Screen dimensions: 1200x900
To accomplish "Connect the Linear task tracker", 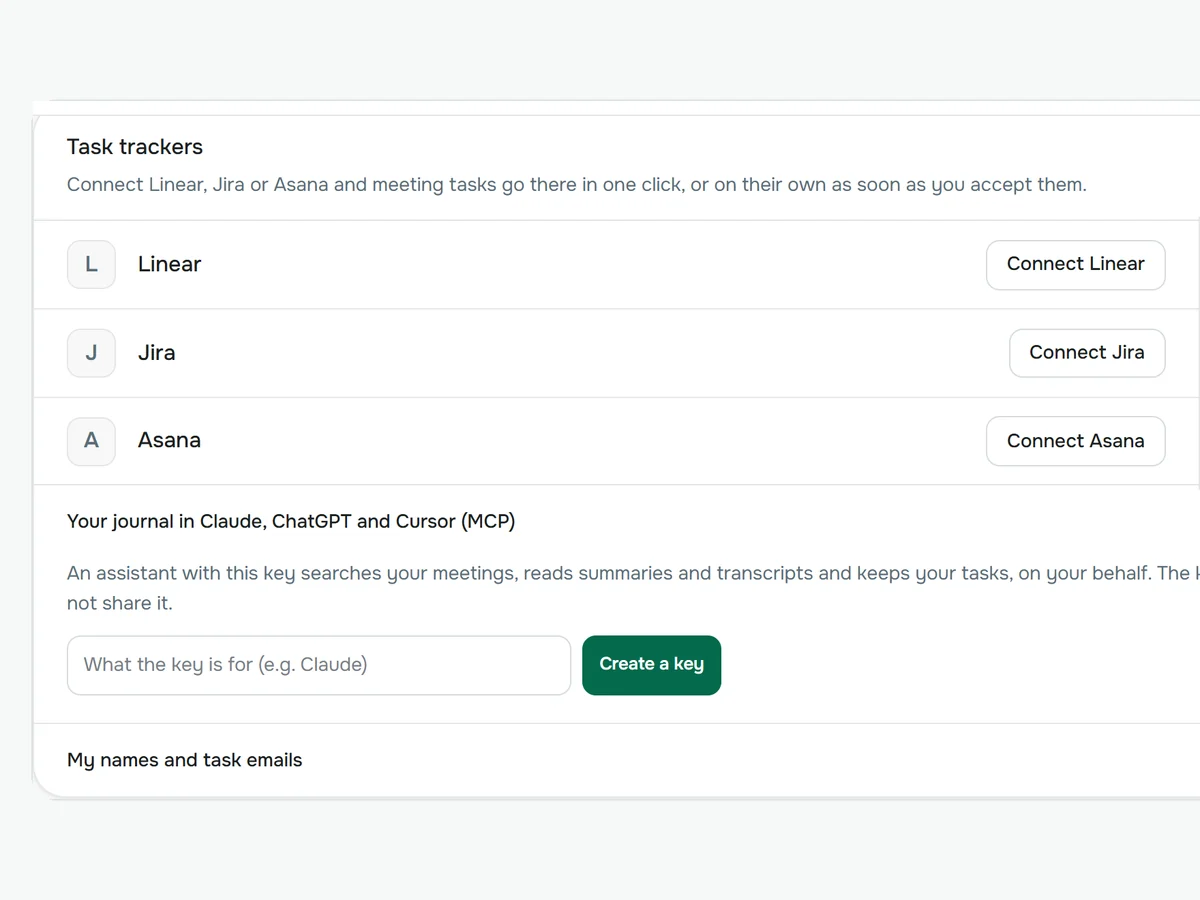I will point(1075,265).
